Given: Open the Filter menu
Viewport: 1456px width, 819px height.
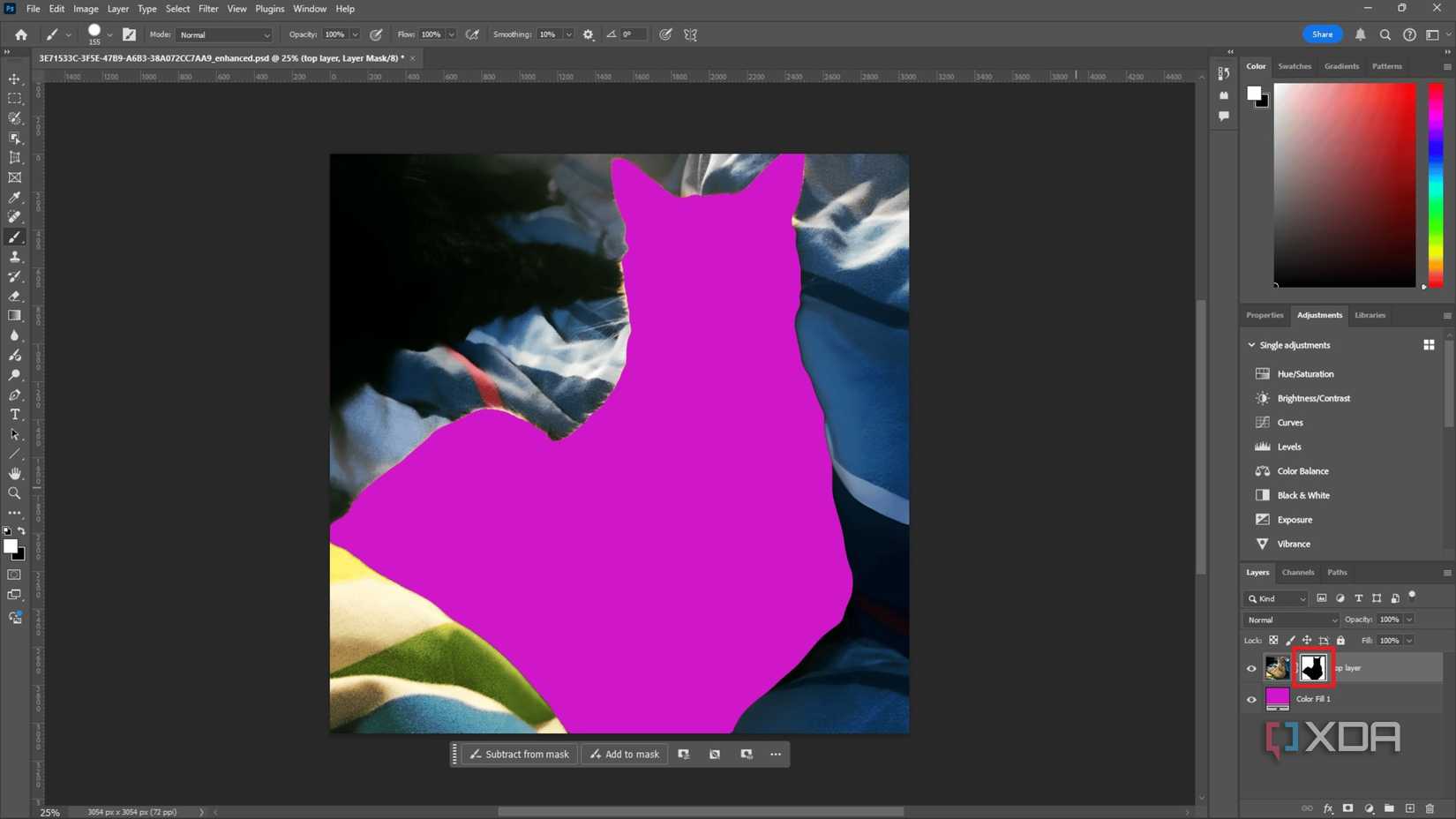Looking at the screenshot, I should point(208,8).
